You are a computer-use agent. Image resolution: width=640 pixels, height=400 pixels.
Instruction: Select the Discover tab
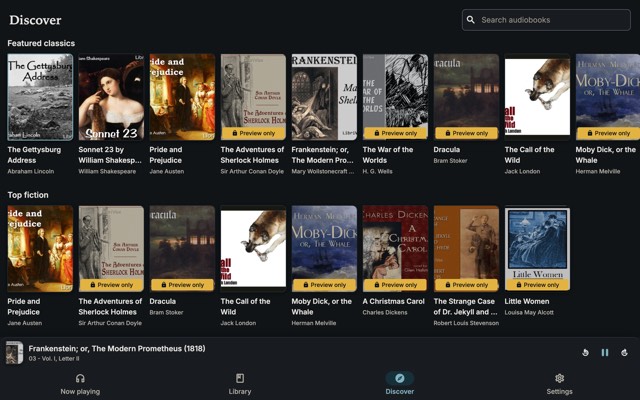[x=400, y=384]
